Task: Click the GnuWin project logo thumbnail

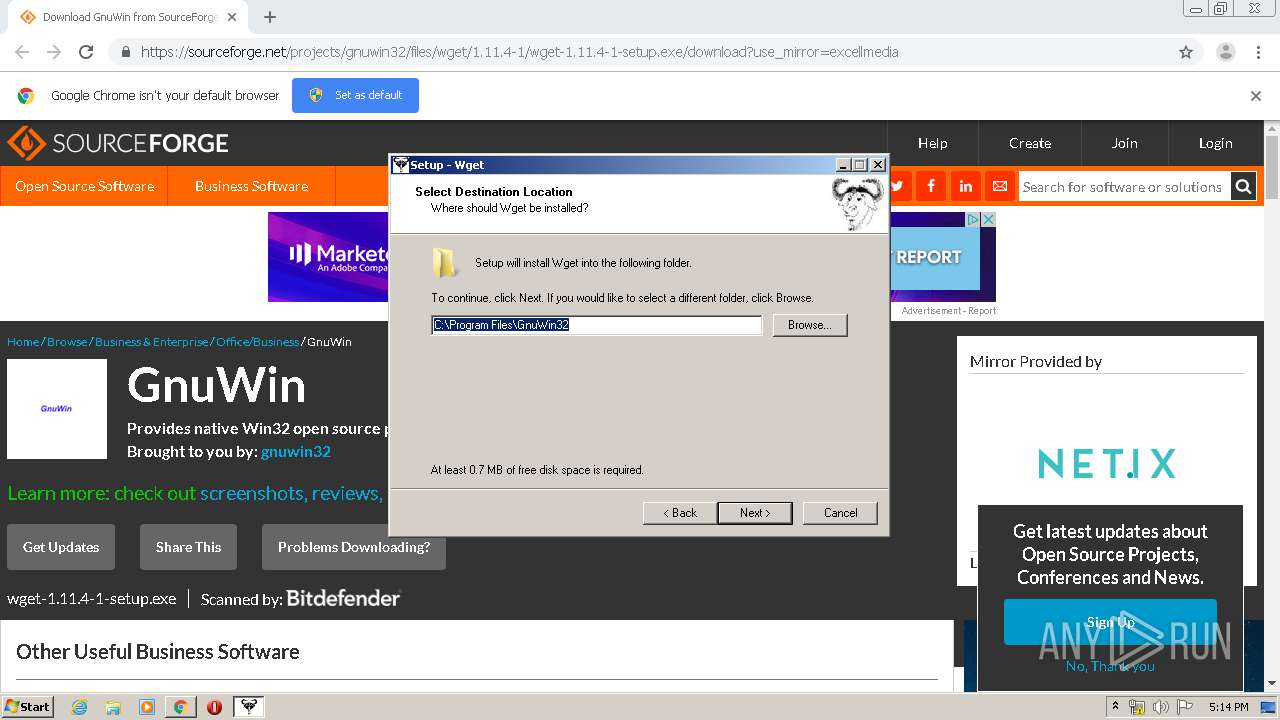Action: pyautogui.click(x=57, y=409)
